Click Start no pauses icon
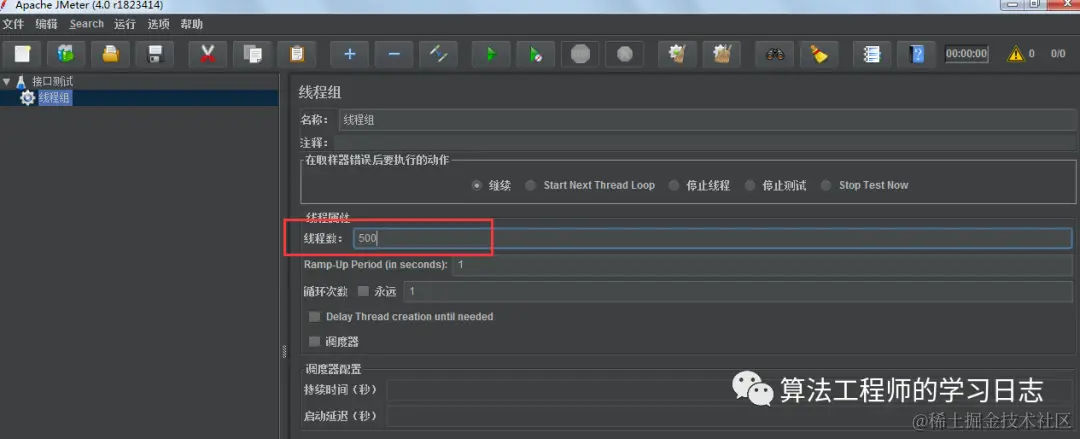This screenshot has height=439, width=1080. click(535, 54)
